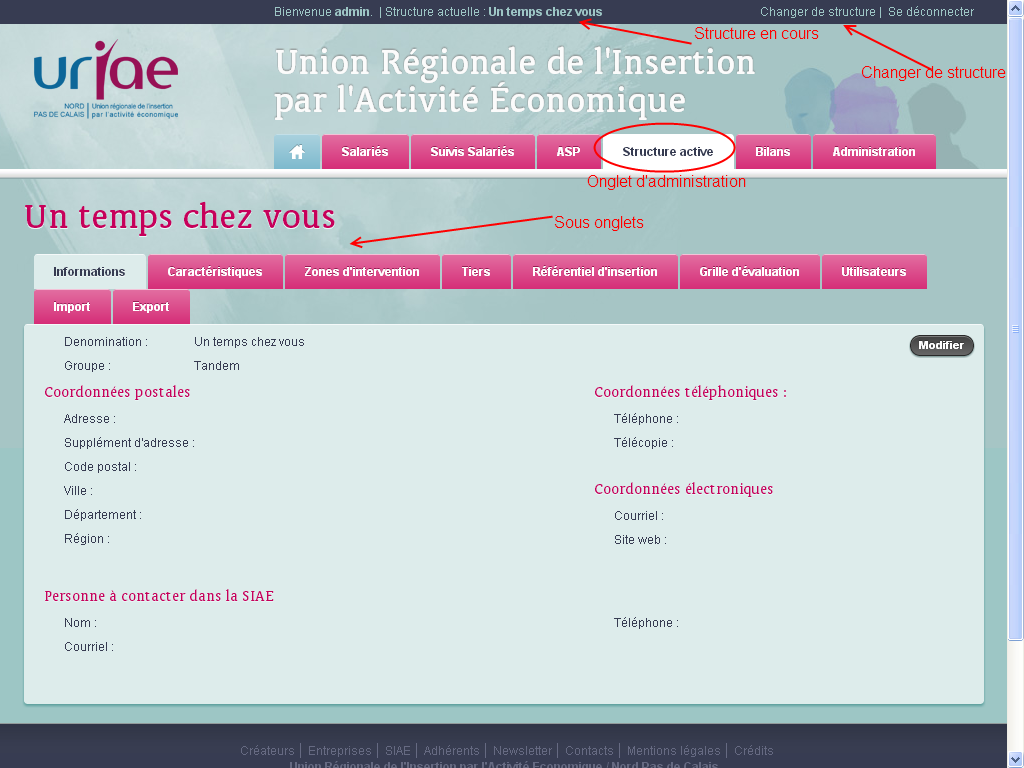Open the Import sub-tab

tap(72, 307)
